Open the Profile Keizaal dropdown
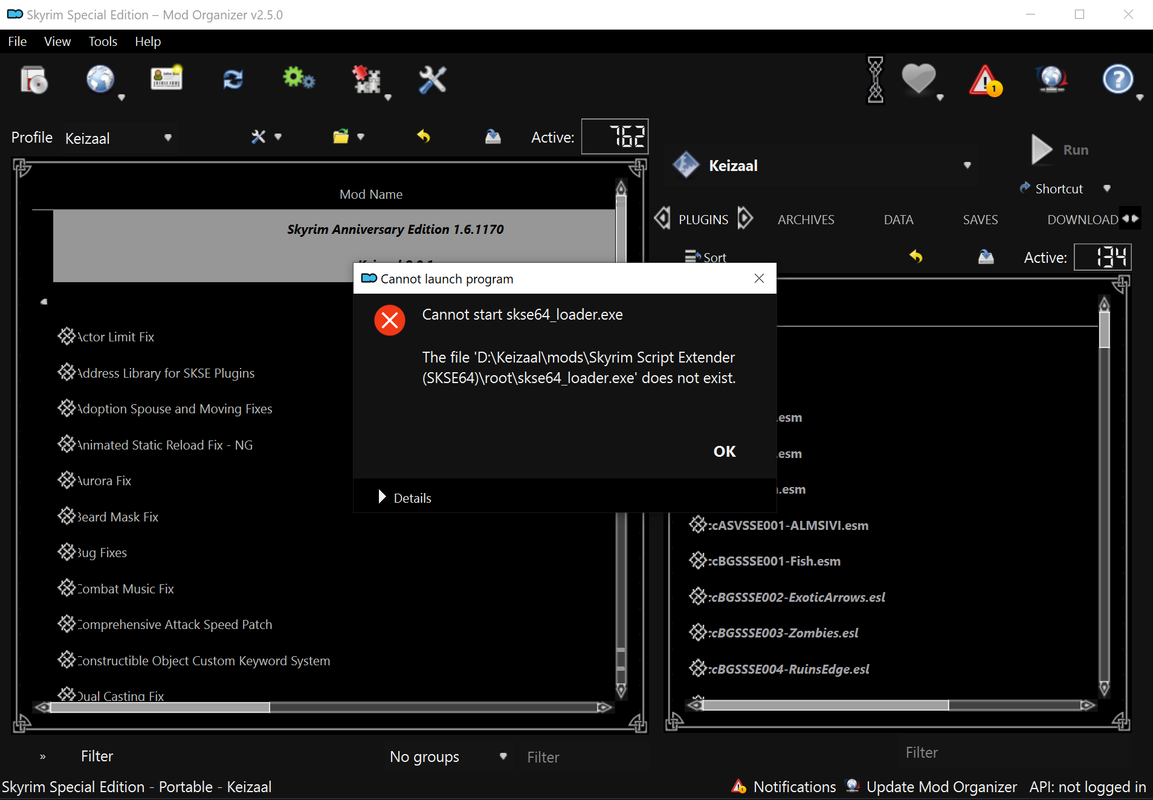 point(118,138)
